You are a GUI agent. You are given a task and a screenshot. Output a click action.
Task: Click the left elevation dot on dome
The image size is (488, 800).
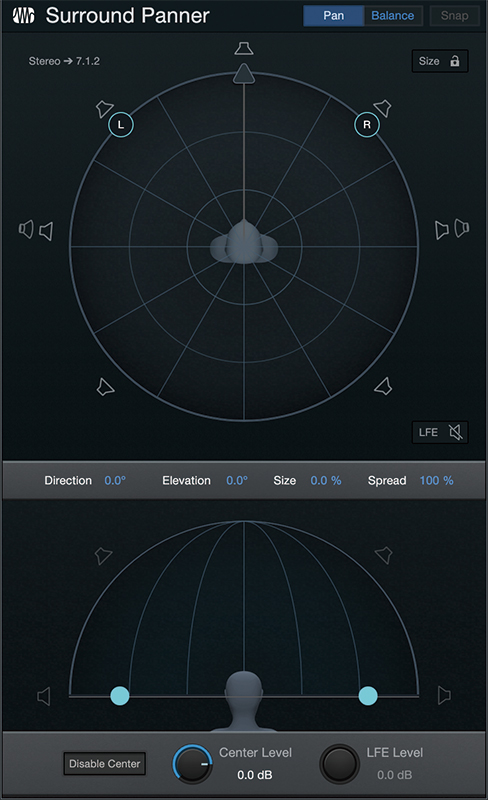point(120,695)
